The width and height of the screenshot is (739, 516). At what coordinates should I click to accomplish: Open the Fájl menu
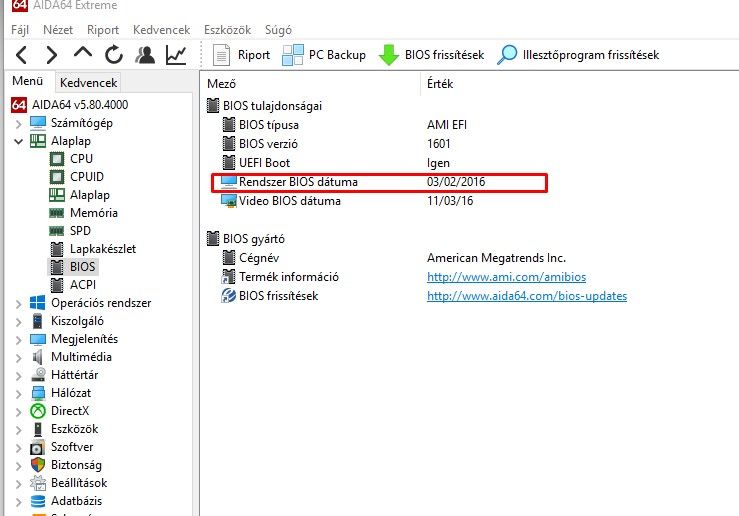pyautogui.click(x=20, y=30)
